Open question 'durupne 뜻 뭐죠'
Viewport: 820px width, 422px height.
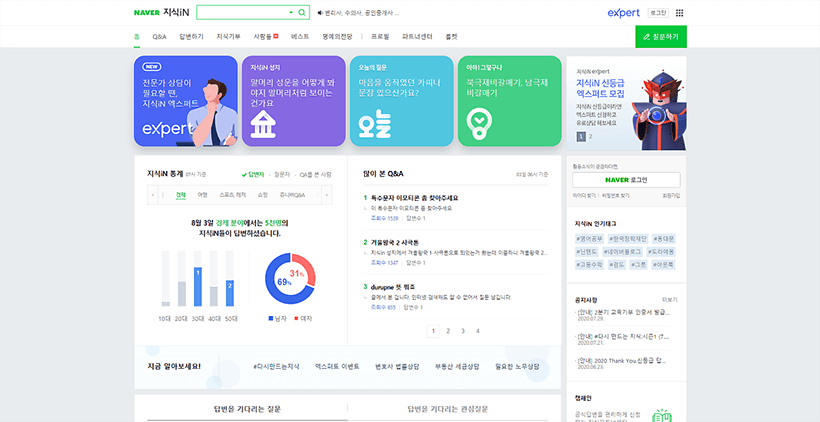(393, 287)
